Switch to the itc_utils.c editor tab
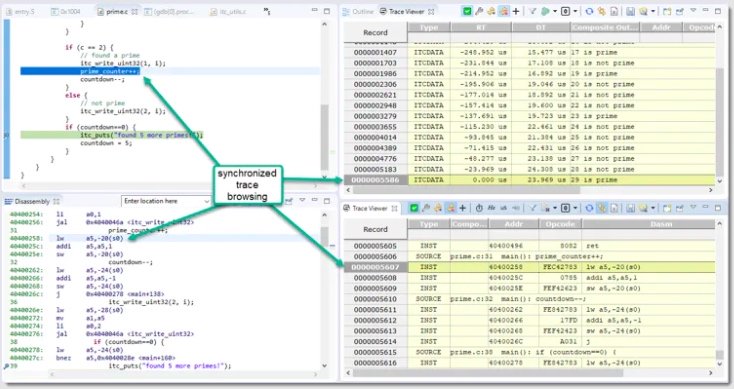This screenshot has height=389, width=734. click(x=228, y=11)
